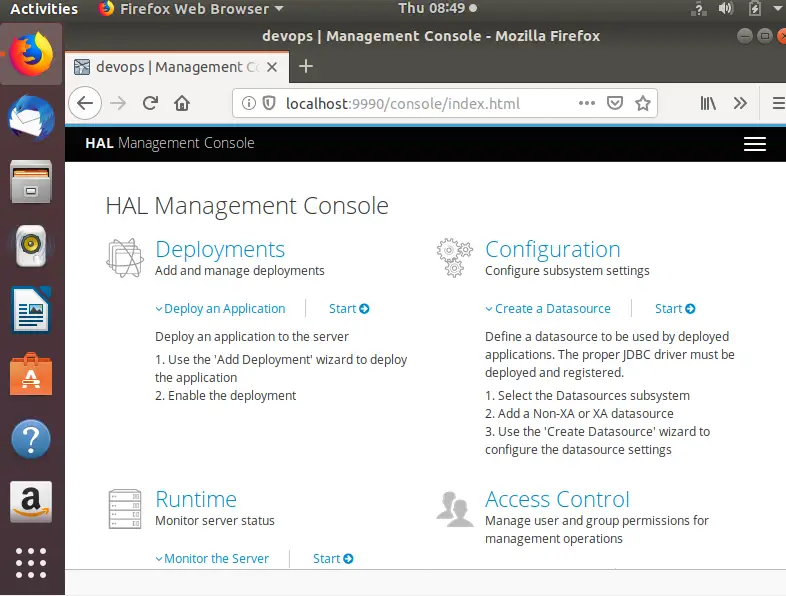Viewport: 786px width, 596px height.
Task: Collapse the Create a Datasource section
Action: coord(548,309)
